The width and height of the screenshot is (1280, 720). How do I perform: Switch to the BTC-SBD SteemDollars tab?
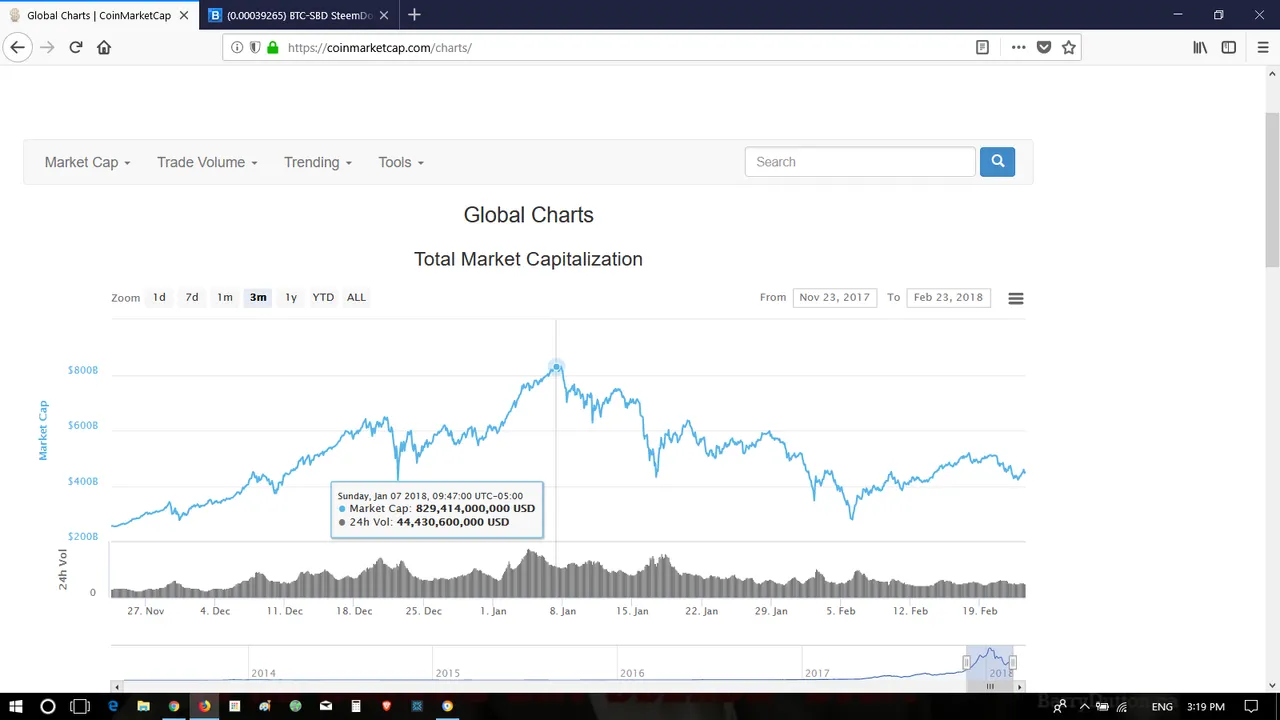300,16
